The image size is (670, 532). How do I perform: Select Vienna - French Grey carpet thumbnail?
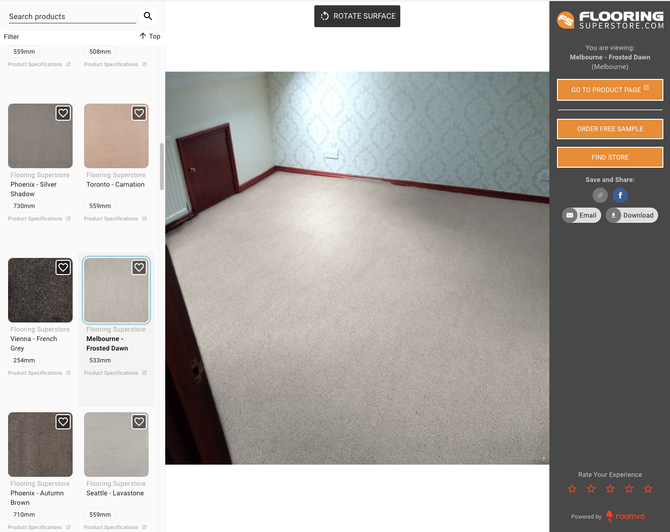coord(40,290)
